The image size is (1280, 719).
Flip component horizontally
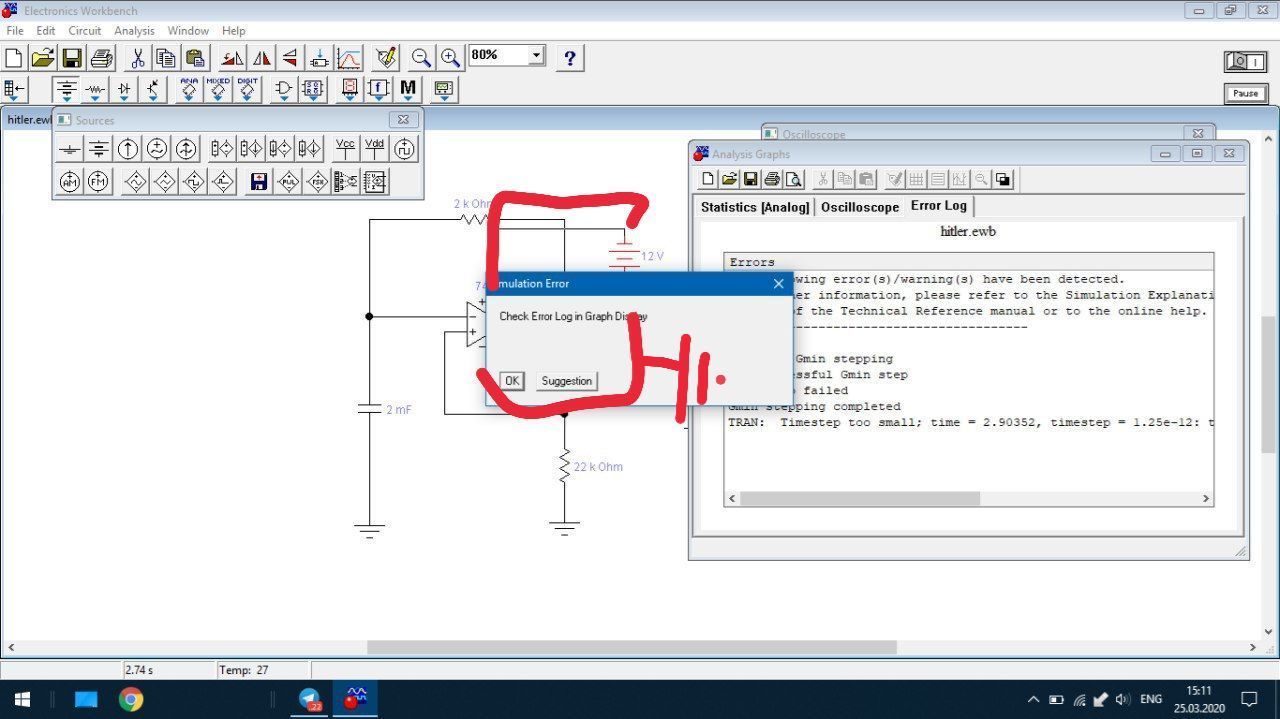[261, 58]
